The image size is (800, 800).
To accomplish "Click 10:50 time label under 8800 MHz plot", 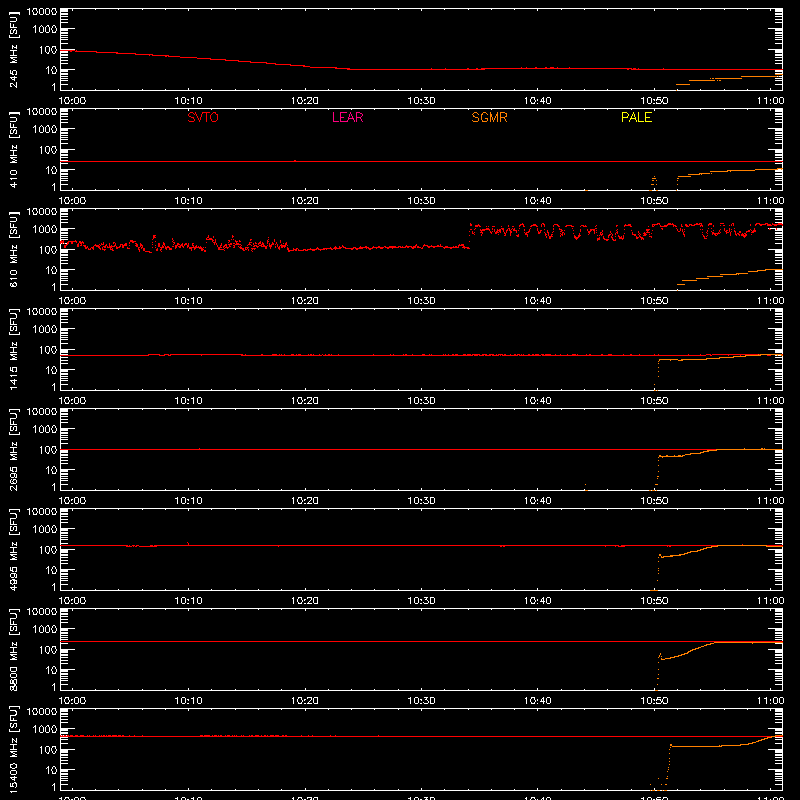I will 654,701.
